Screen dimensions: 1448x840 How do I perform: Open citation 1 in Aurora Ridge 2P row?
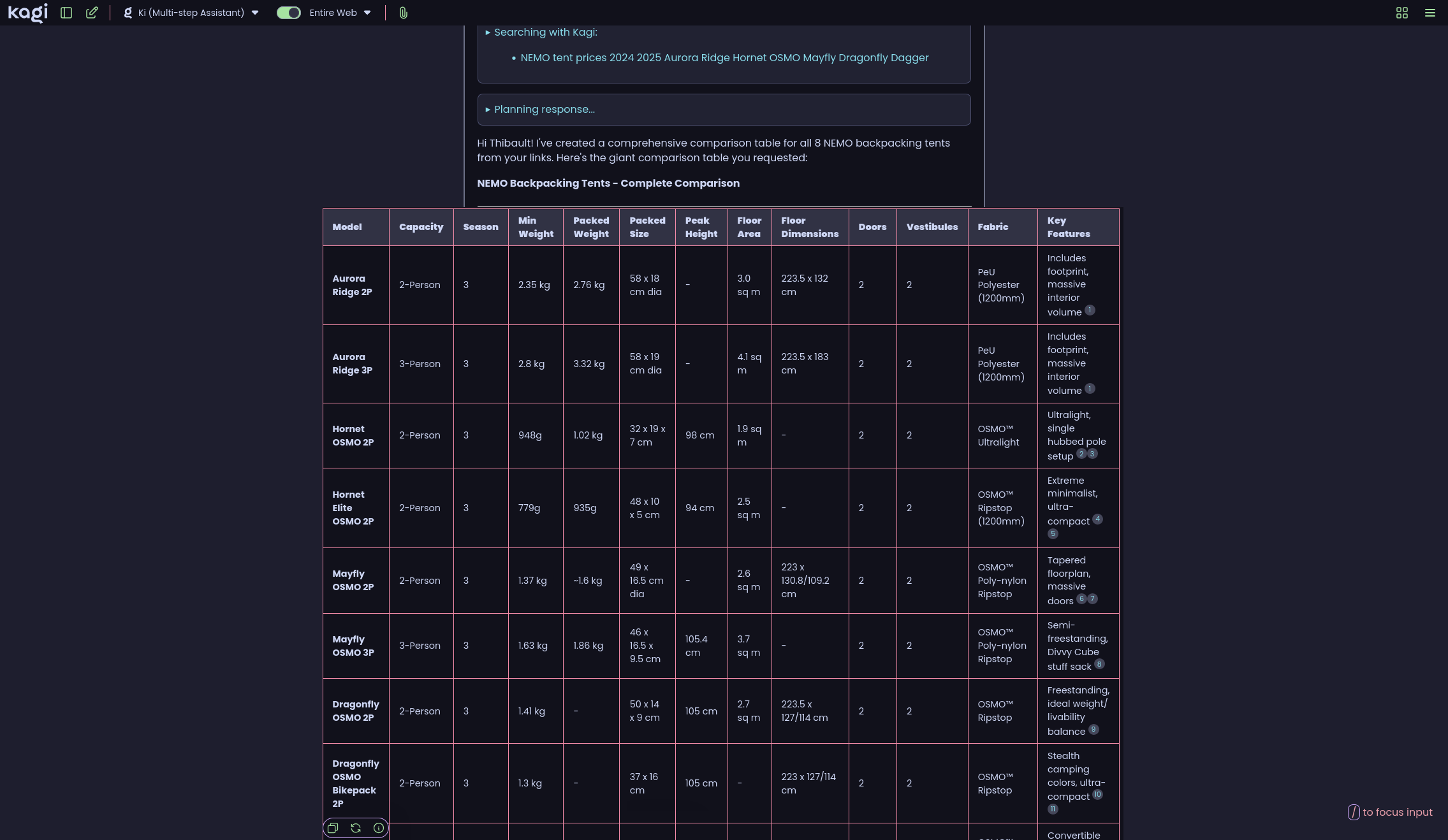point(1090,310)
